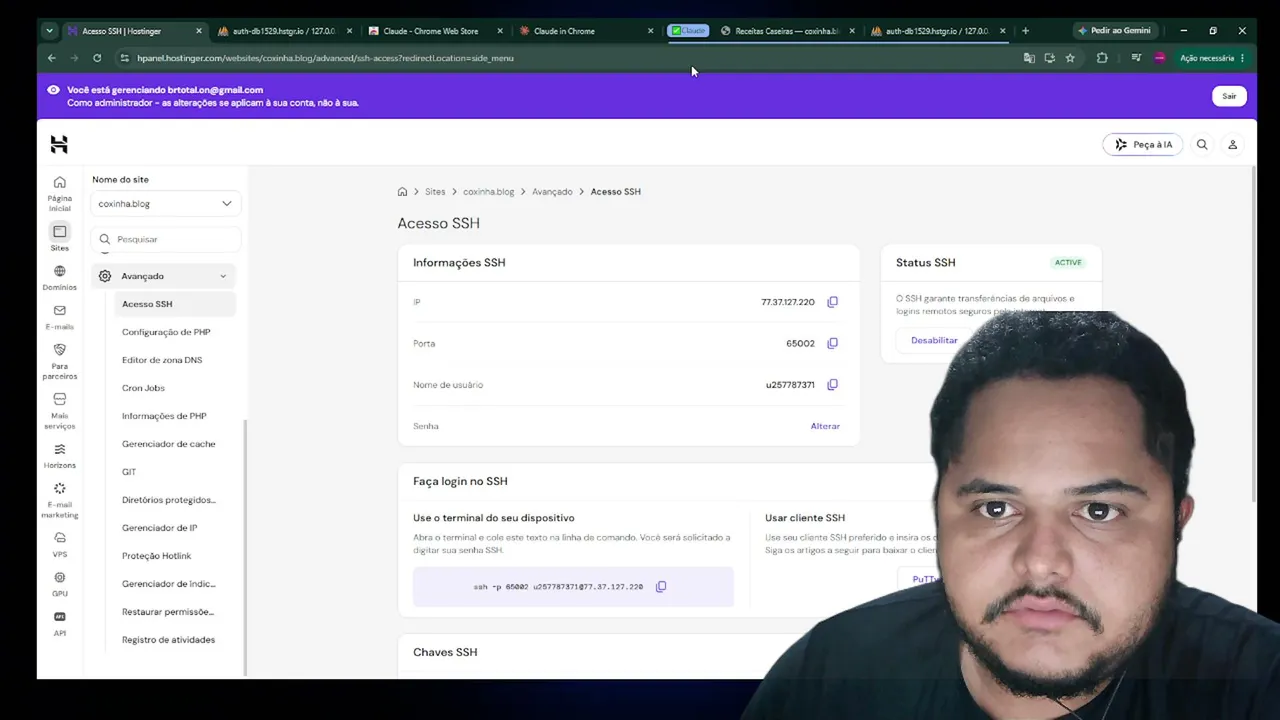Click the Desabilitar SSH button

(934, 341)
